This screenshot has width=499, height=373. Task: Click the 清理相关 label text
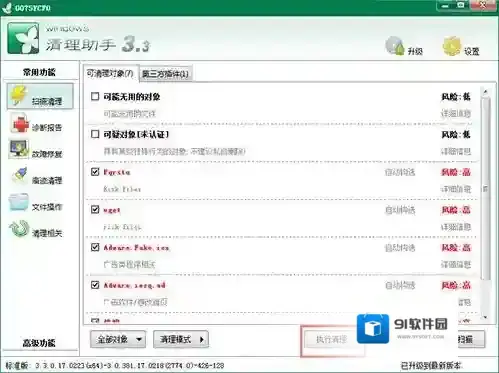pyautogui.click(x=47, y=233)
